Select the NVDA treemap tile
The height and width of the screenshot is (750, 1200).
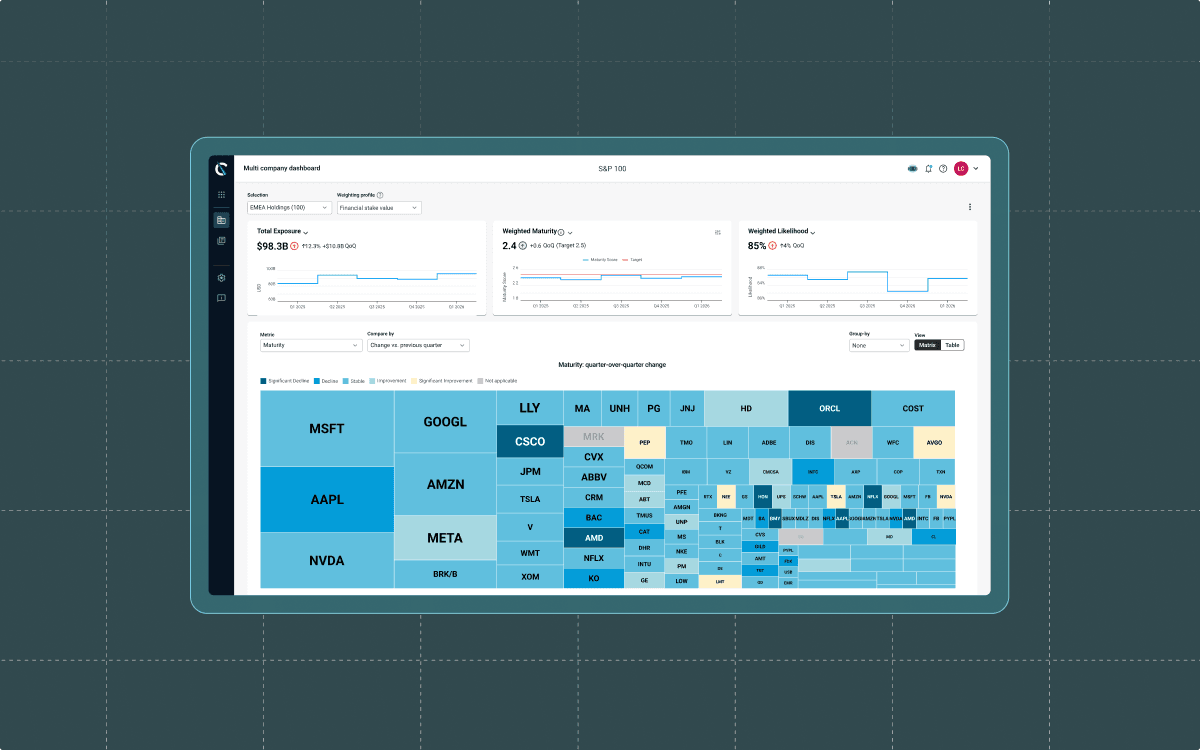(x=327, y=560)
